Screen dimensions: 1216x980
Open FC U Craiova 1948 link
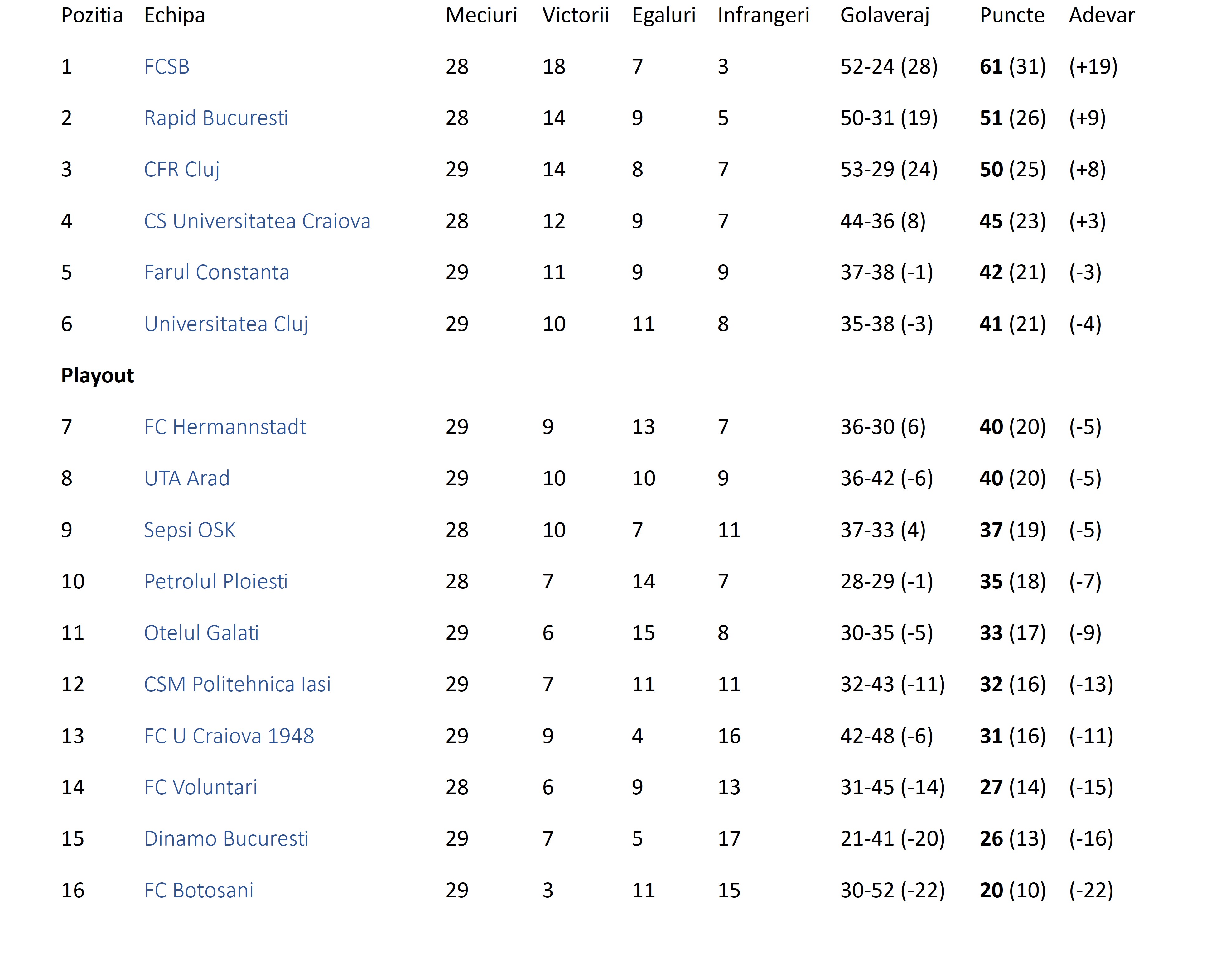click(x=229, y=736)
